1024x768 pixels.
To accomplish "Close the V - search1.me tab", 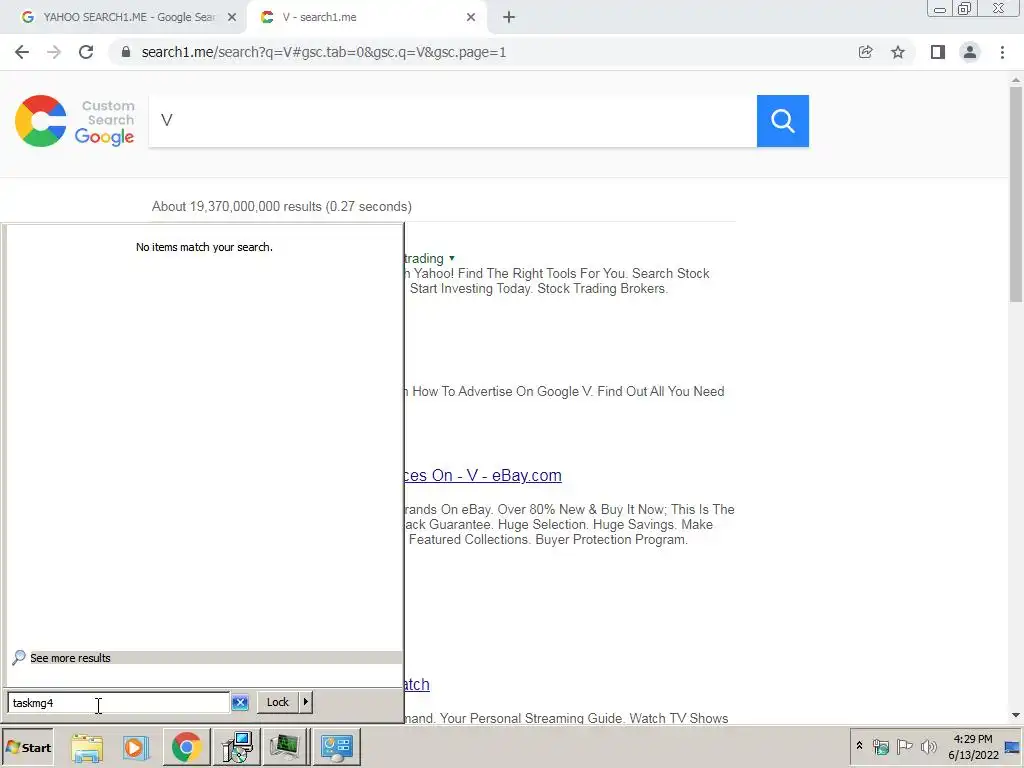I will pos(471,18).
